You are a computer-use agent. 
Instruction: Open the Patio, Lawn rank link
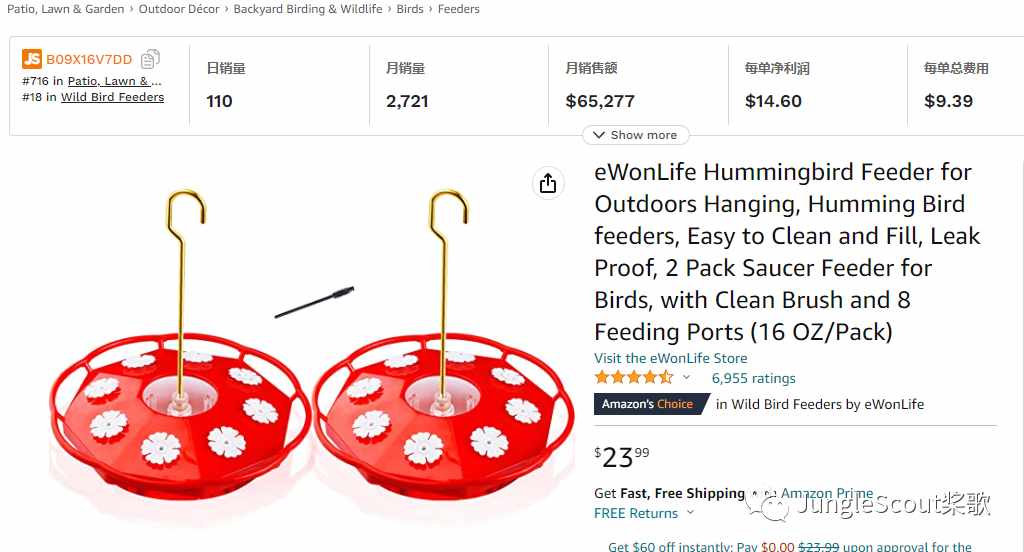pos(114,81)
